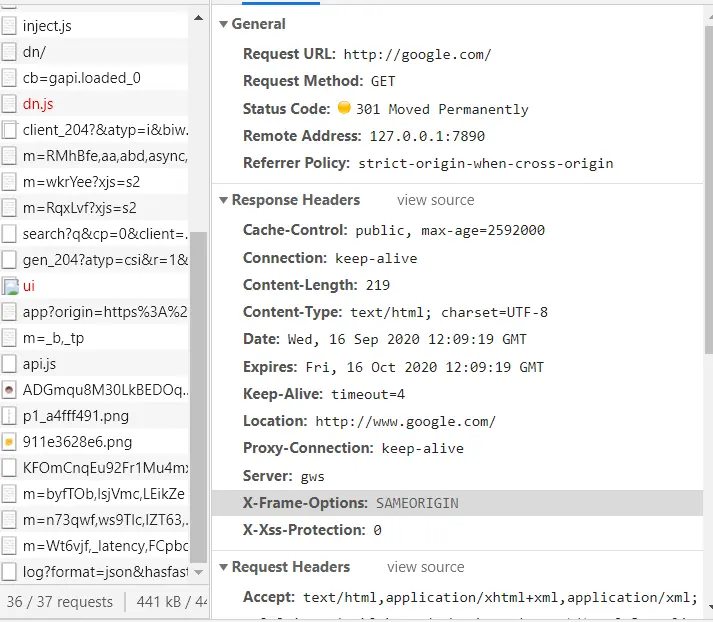Viewport: 713px width, 622px height.
Task: Select the X-Frame-Options header row
Action: (x=457, y=503)
